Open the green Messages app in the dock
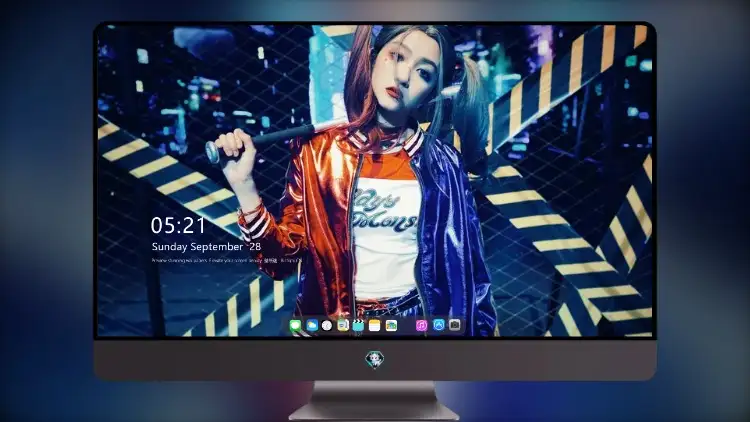Screen dimensions: 750x422 tap(296, 325)
